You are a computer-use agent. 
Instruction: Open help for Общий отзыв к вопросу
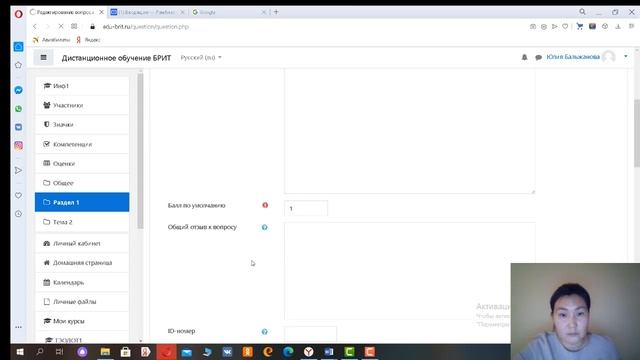click(x=264, y=227)
